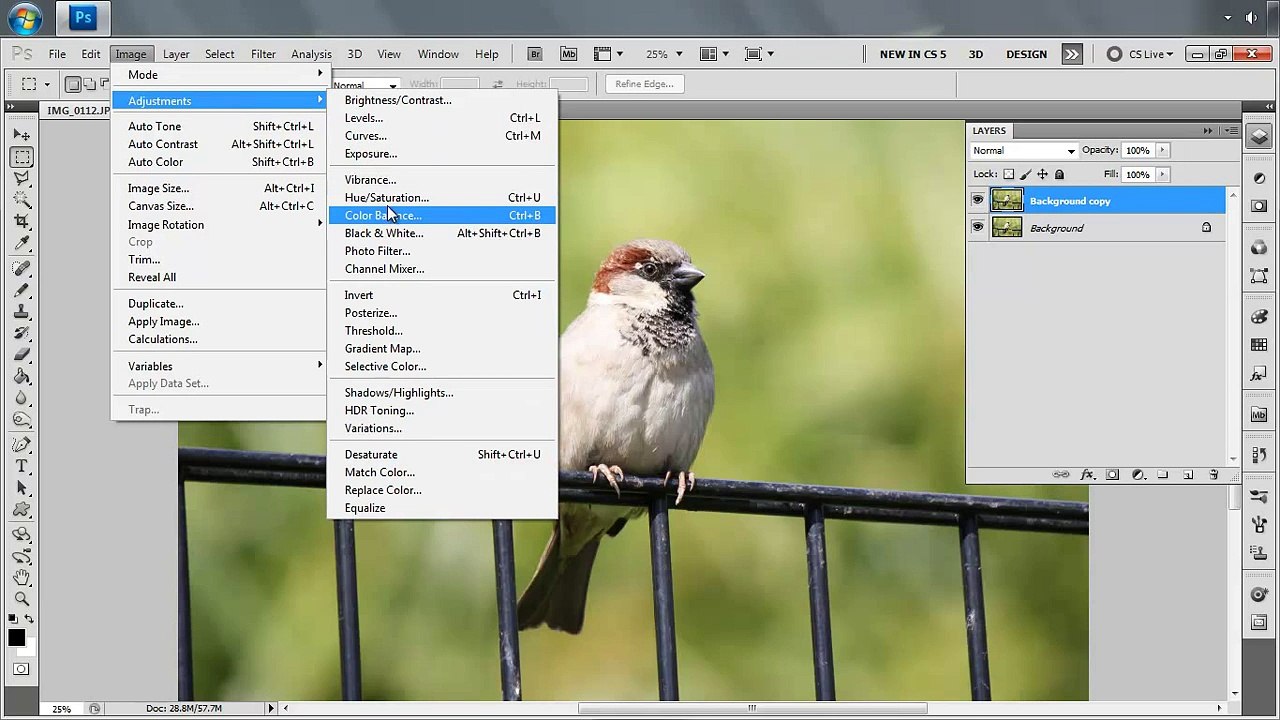Select the Eyedropper tool
Viewport: 1280px width, 720px height.
point(22,243)
